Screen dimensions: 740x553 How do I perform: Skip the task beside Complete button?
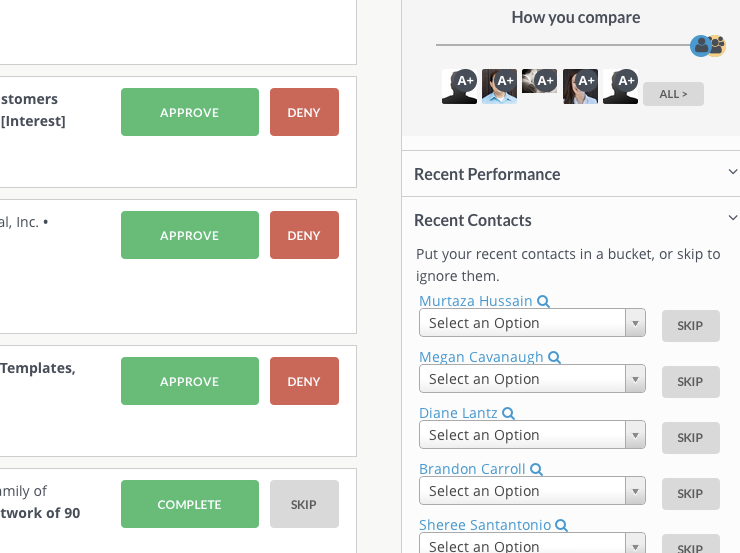(304, 504)
